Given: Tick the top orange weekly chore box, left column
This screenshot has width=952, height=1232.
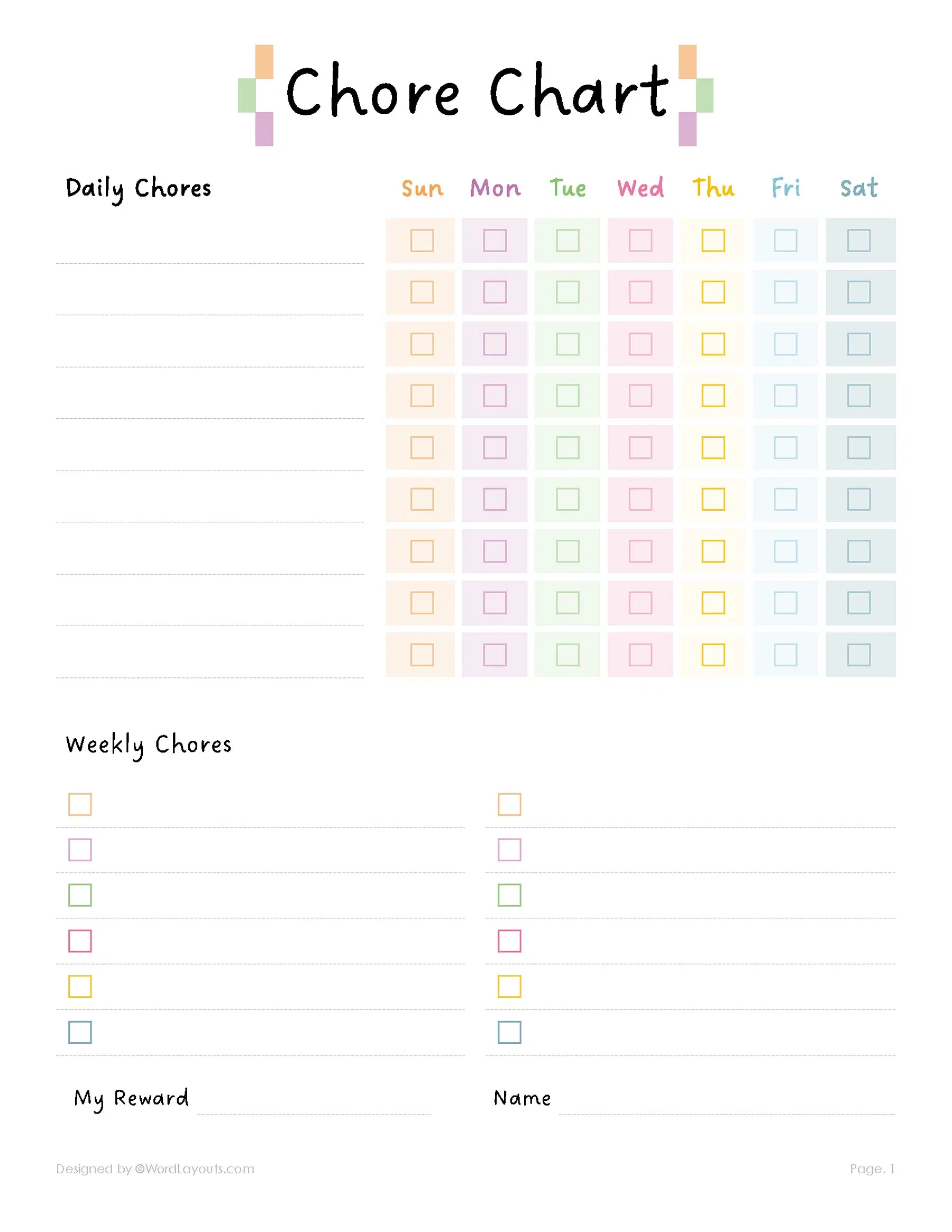Looking at the screenshot, I should point(80,804).
